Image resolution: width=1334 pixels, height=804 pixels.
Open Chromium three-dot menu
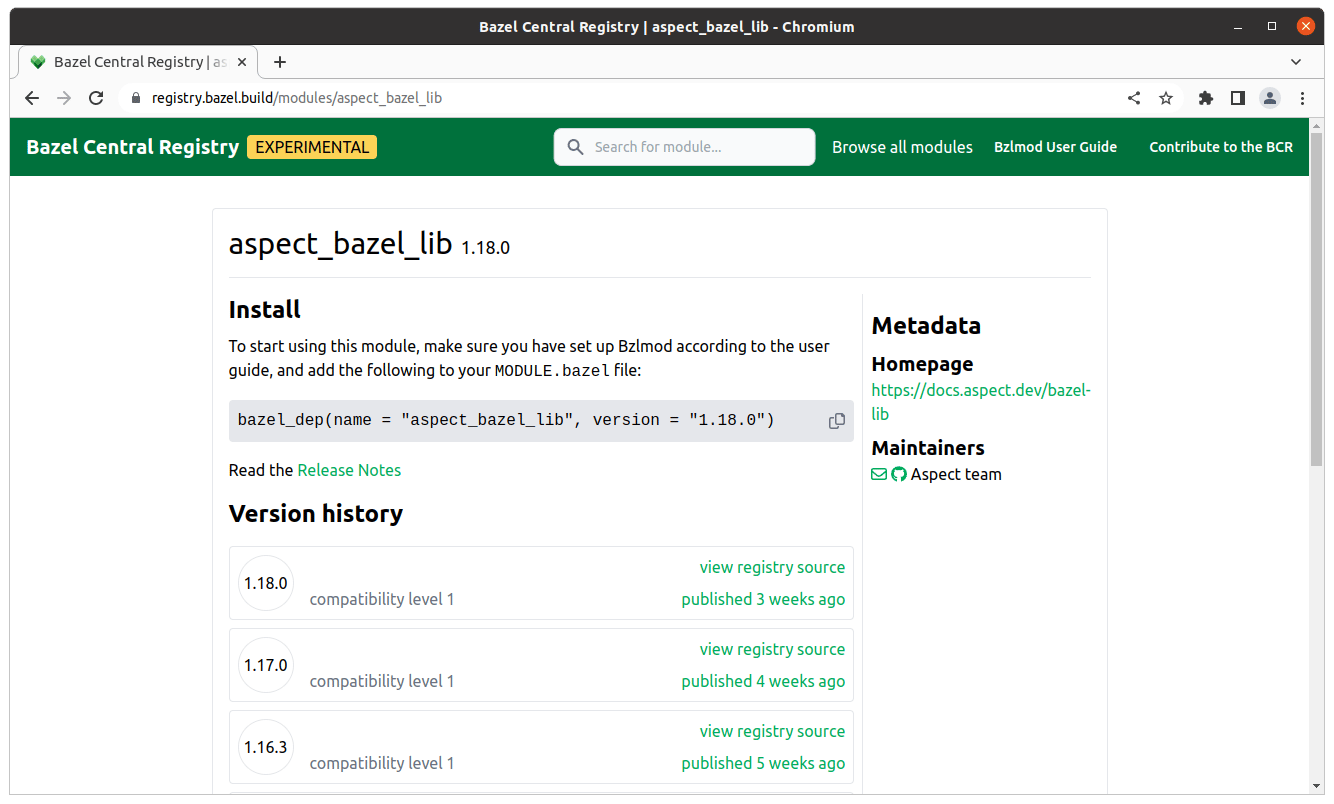(1302, 98)
